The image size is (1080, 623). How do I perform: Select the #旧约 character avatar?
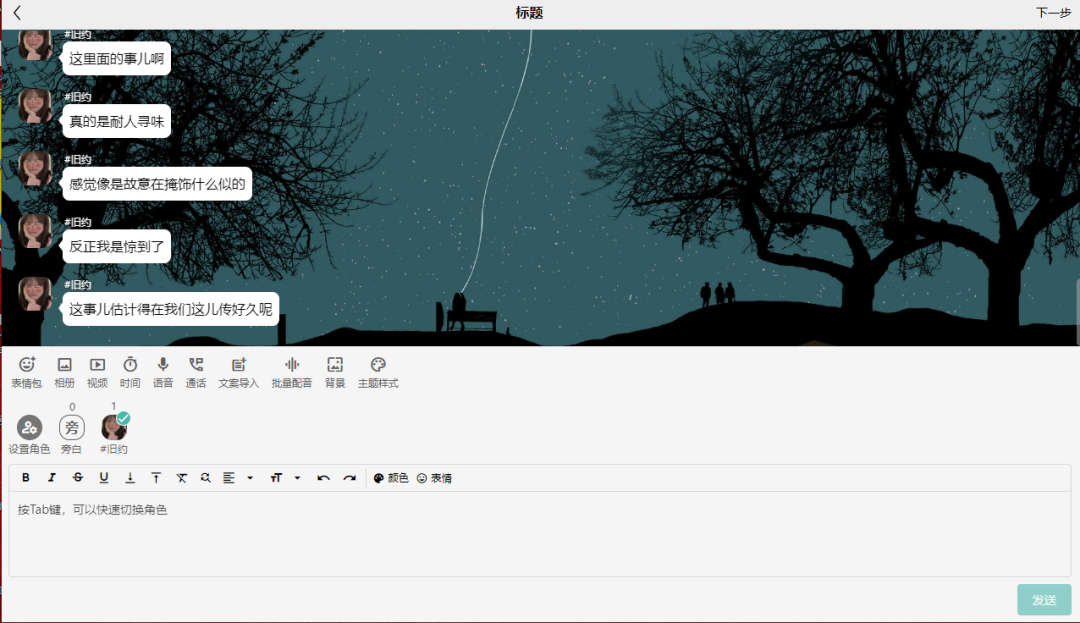pos(114,428)
